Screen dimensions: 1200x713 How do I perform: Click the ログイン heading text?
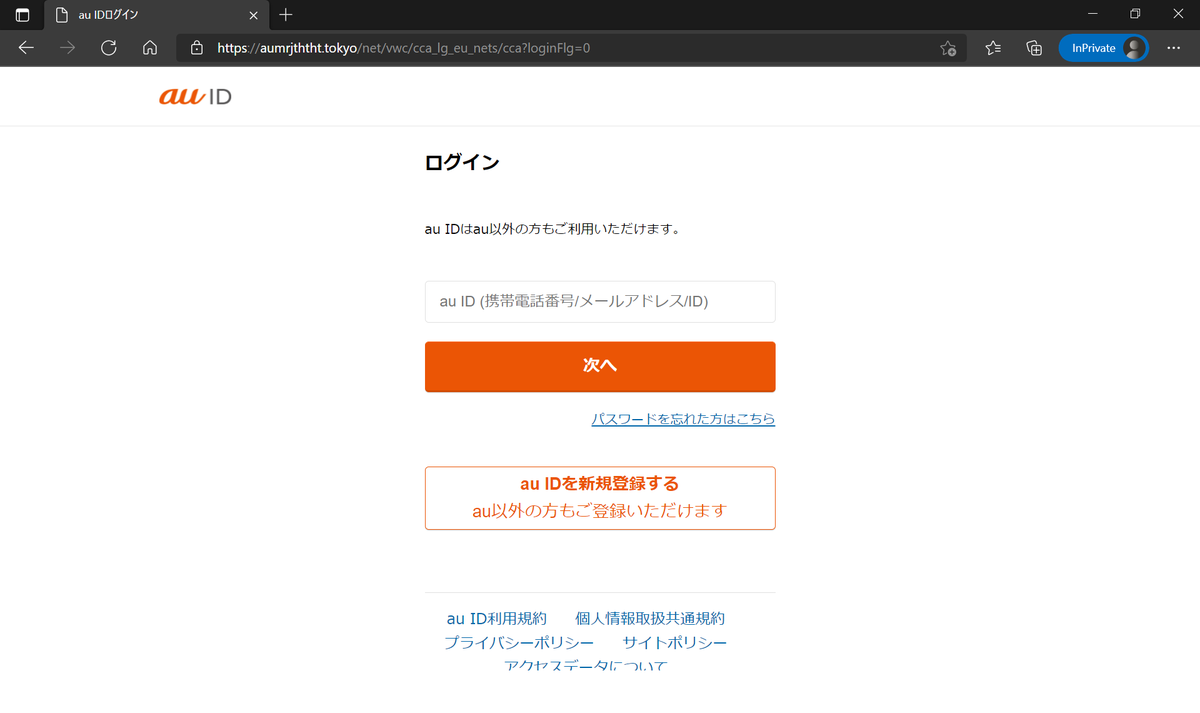[x=462, y=163]
